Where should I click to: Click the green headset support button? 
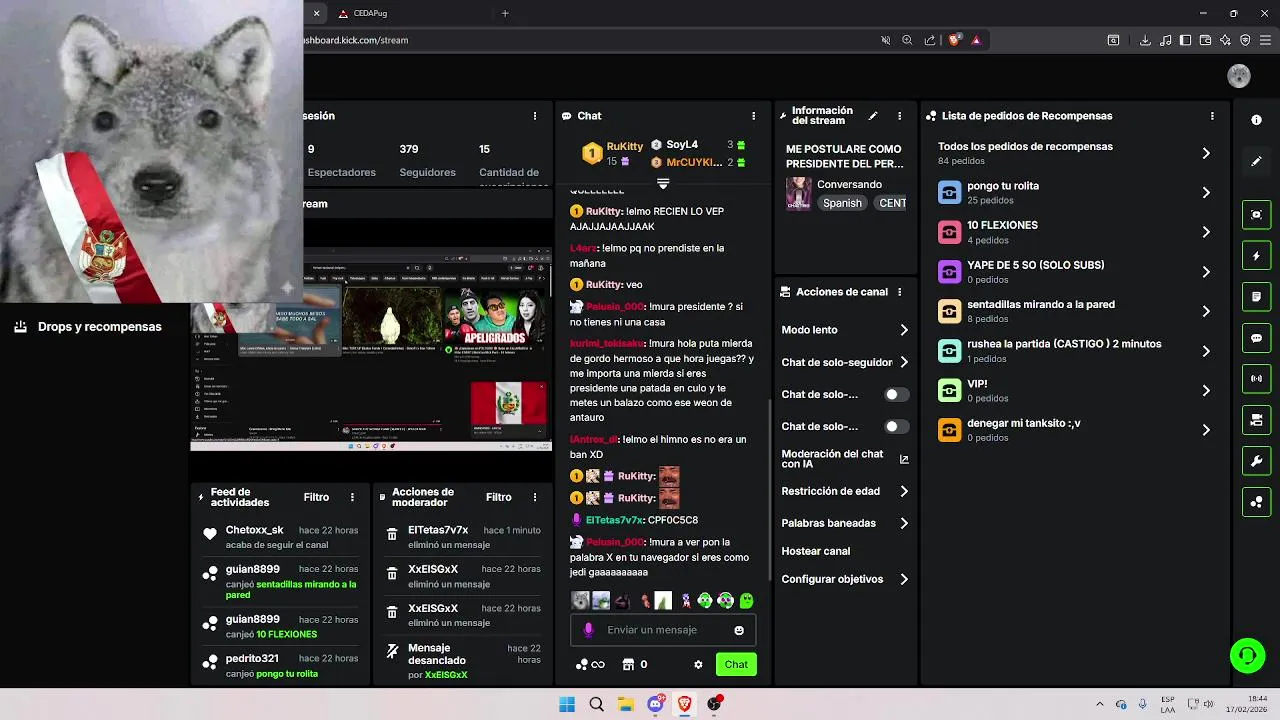coord(1247,656)
